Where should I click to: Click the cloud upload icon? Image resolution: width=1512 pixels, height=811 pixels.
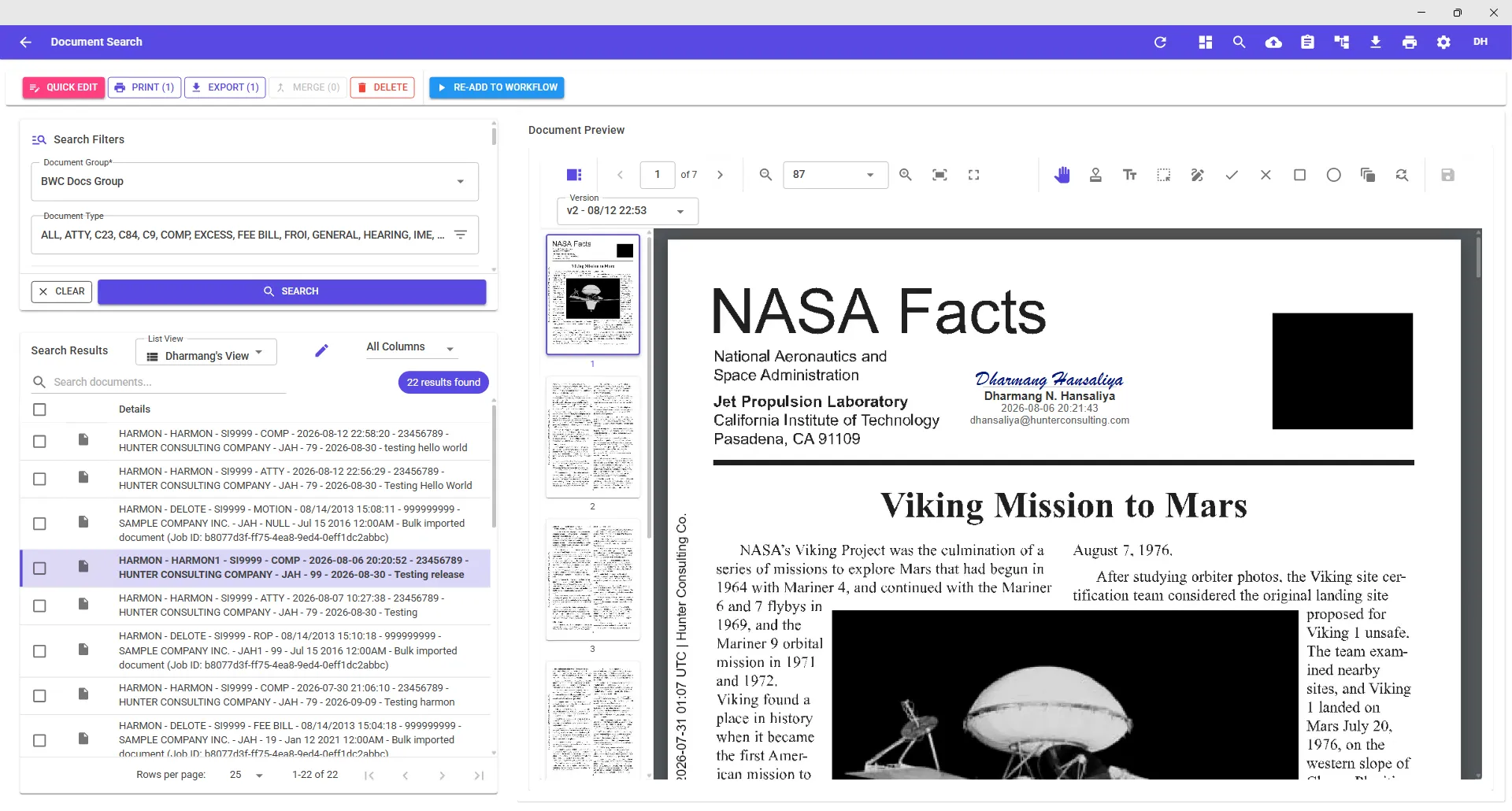[x=1273, y=43]
